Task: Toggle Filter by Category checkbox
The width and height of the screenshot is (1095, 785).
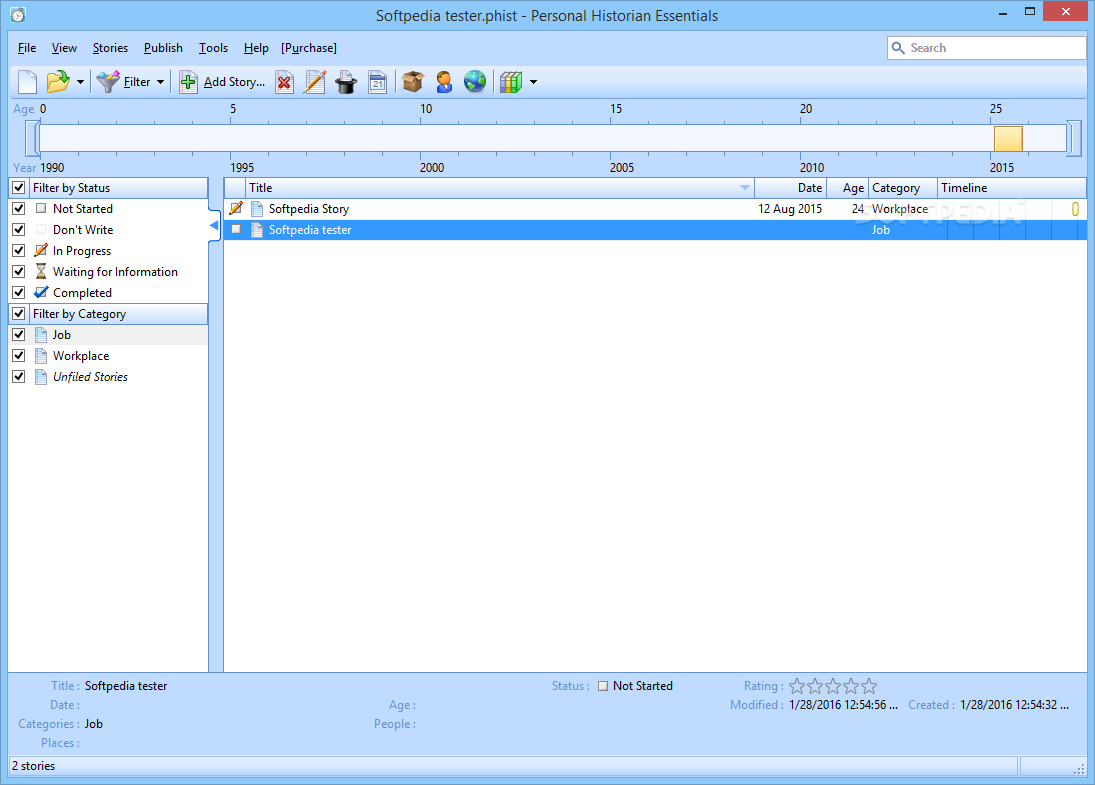Action: (19, 314)
